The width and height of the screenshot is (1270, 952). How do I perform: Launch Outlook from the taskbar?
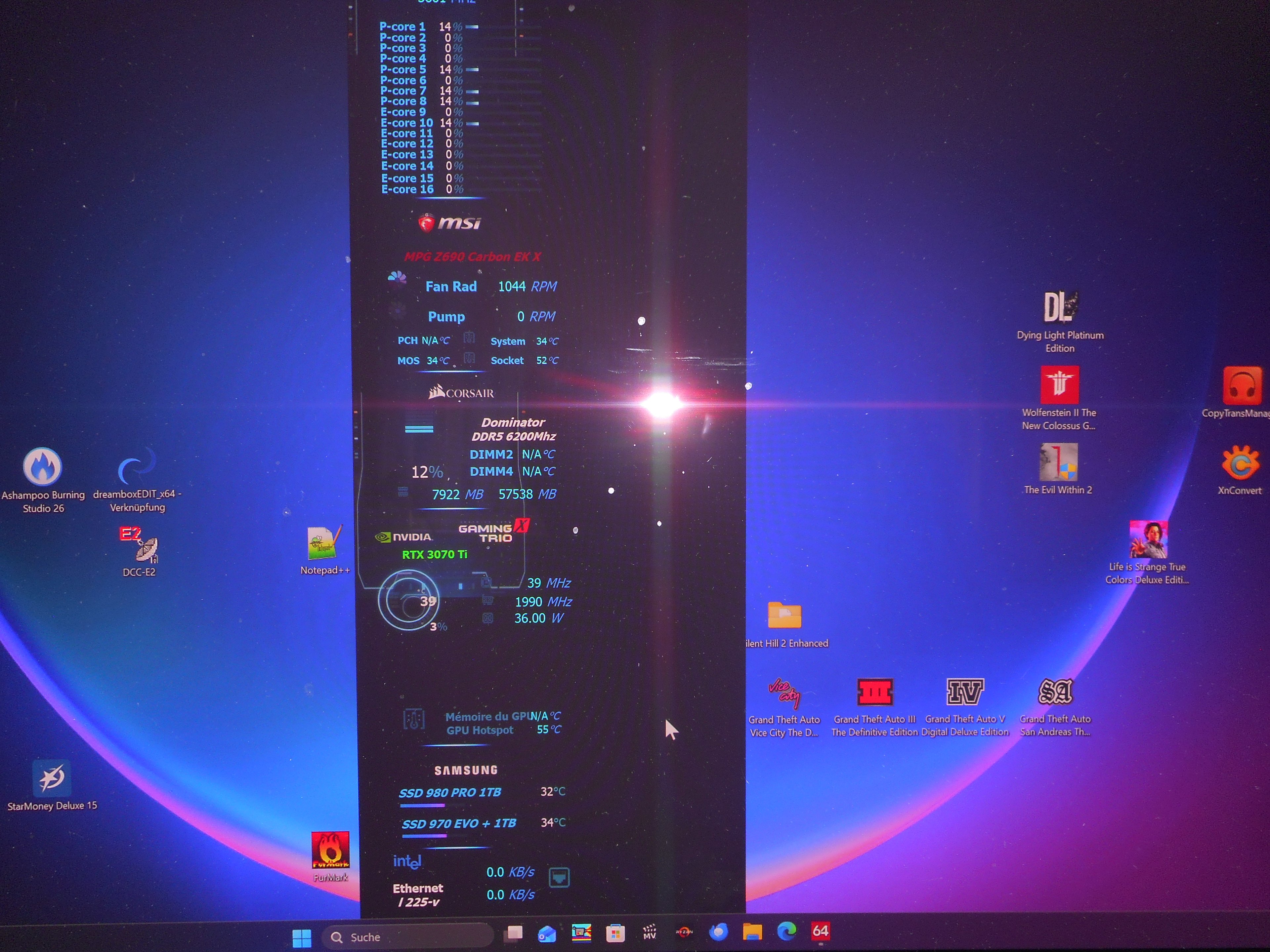pyautogui.click(x=547, y=933)
